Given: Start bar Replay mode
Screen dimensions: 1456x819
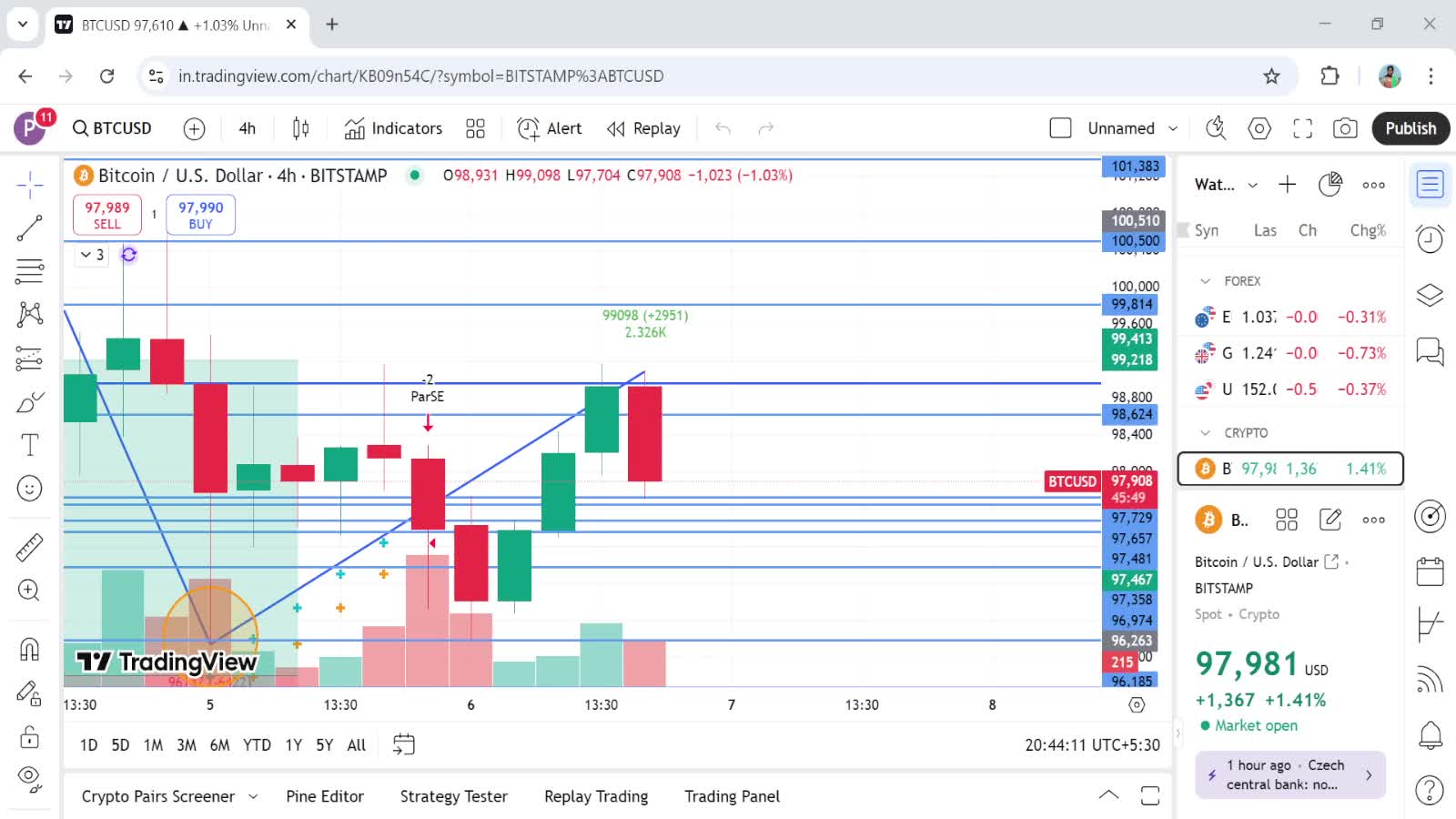Looking at the screenshot, I should click(x=643, y=128).
